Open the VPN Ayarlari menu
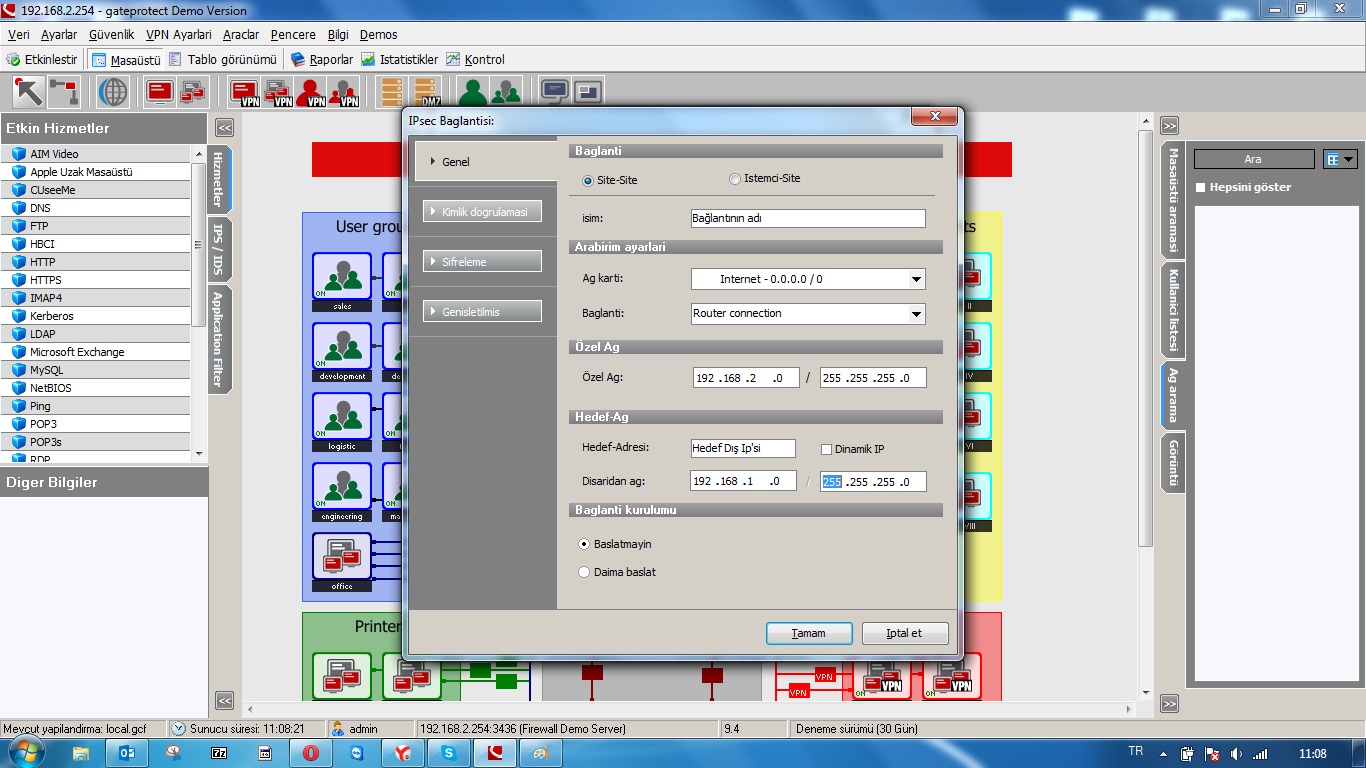Screen dimensions: 1366x768 [178, 35]
